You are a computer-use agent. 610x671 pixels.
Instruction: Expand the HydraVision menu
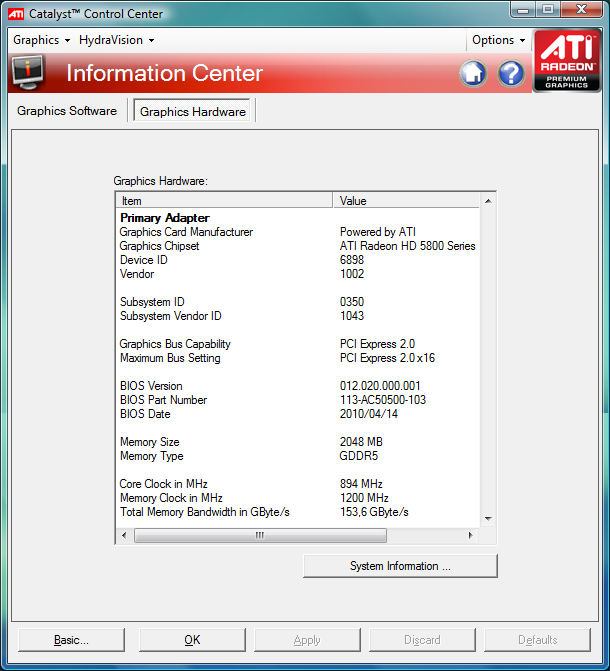117,40
